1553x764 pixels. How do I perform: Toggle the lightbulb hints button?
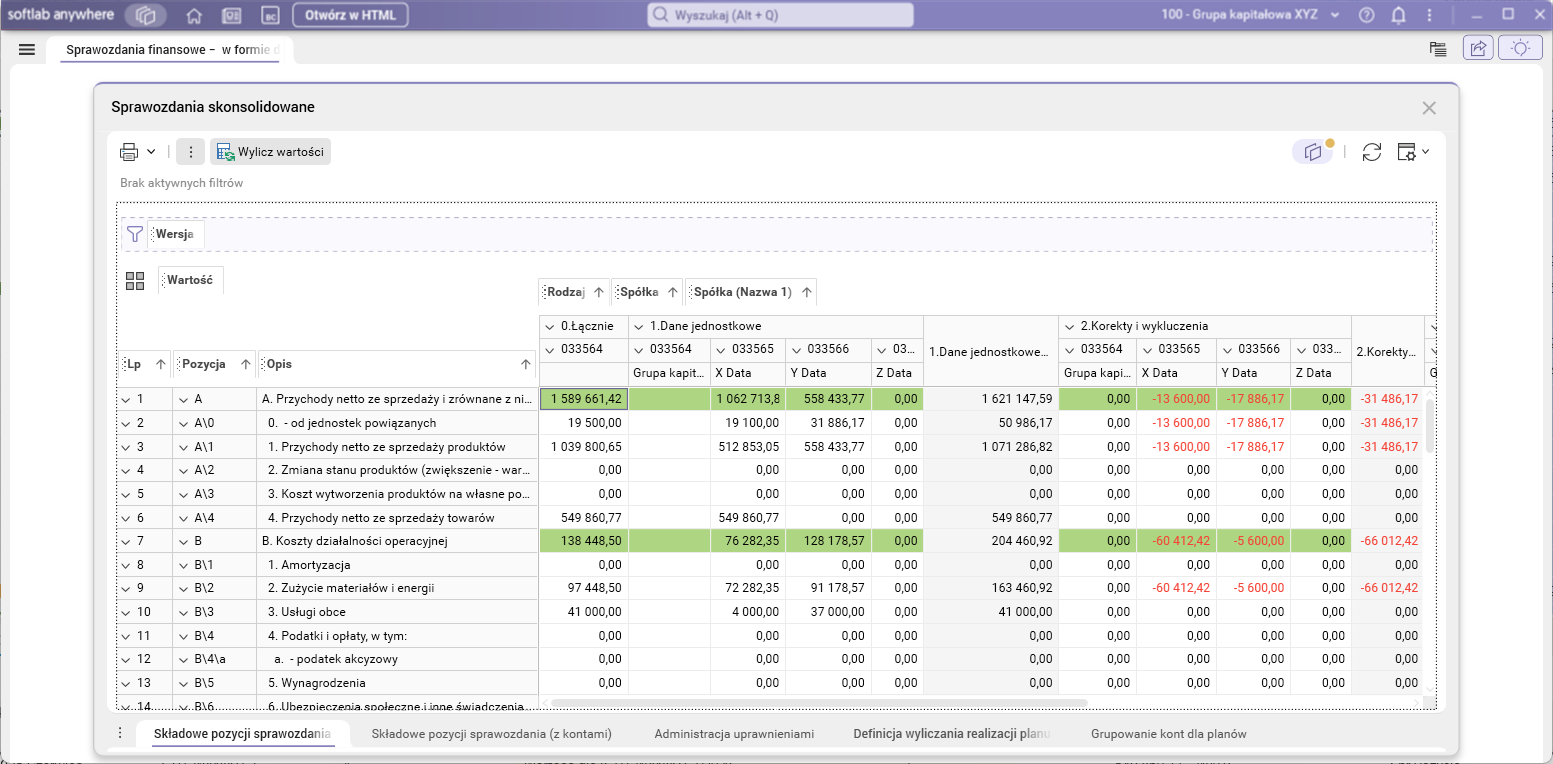click(1520, 48)
